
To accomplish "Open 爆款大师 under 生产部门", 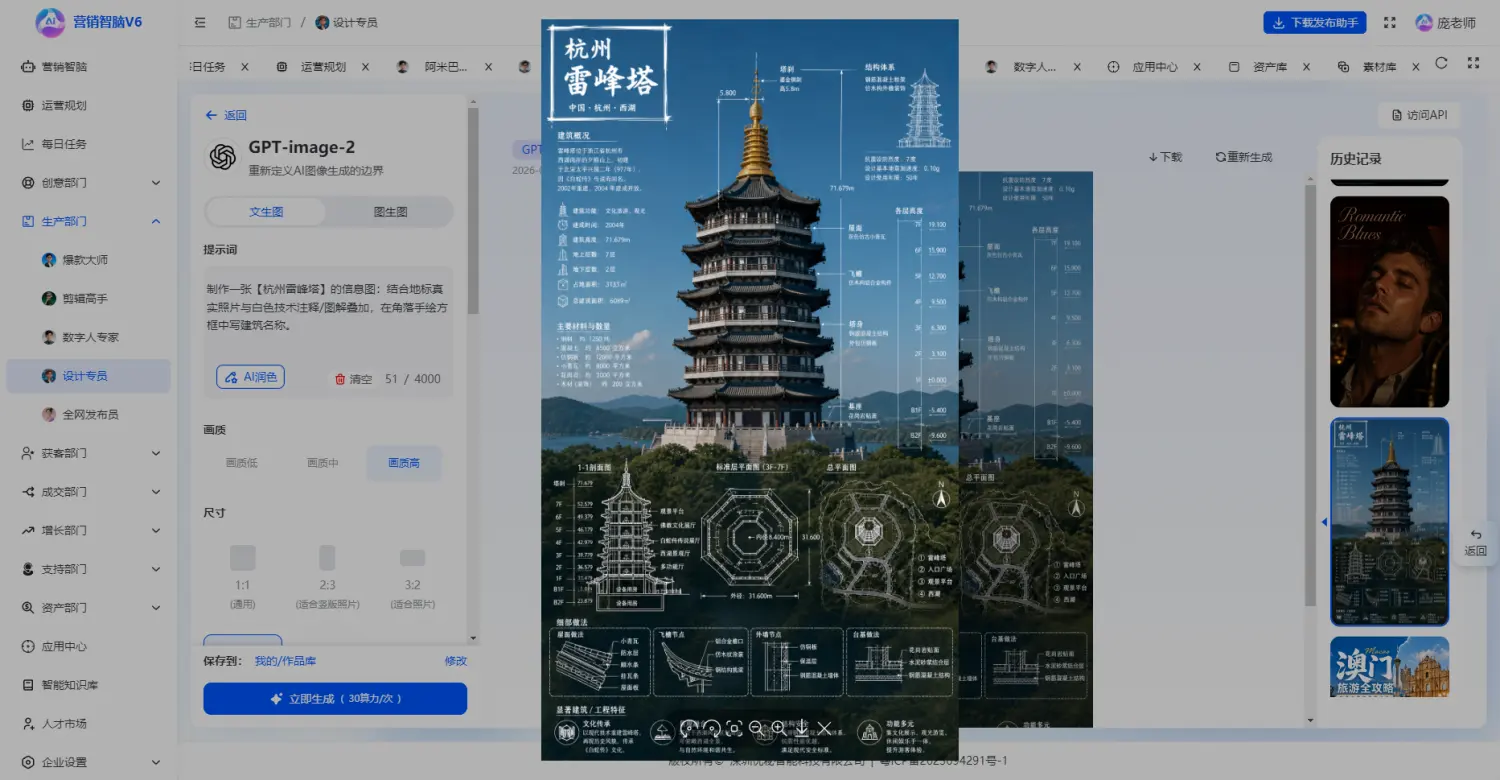I will (88, 260).
